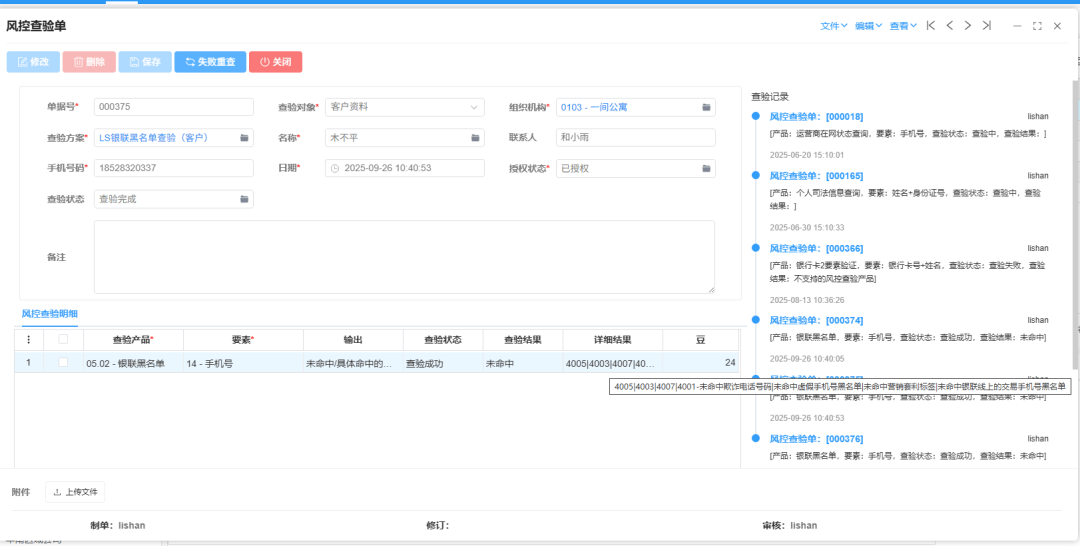This screenshot has width=1080, height=546.
Task: Click the 要素 column header
Action: [243, 339]
